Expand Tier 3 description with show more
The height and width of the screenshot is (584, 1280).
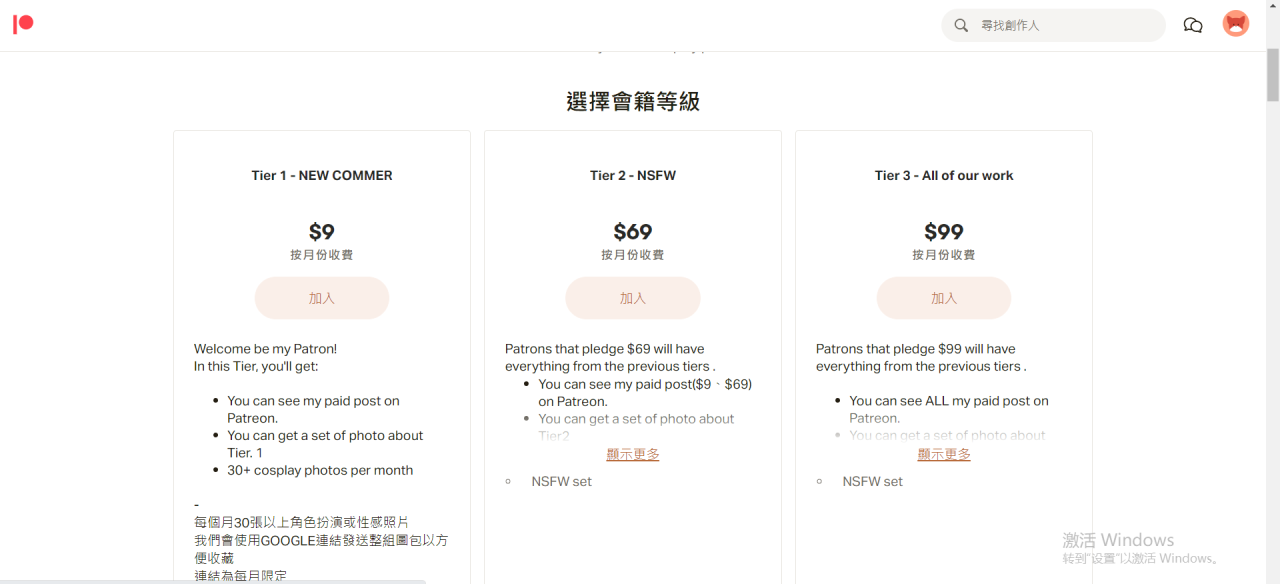click(943, 454)
